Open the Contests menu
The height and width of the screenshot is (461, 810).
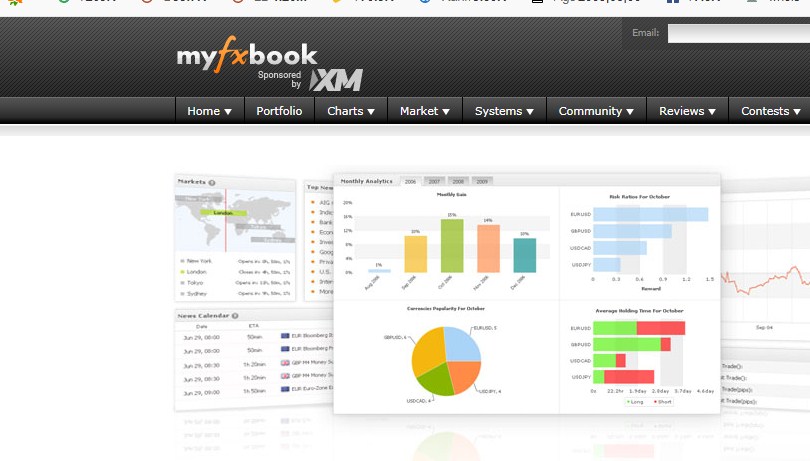[771, 111]
